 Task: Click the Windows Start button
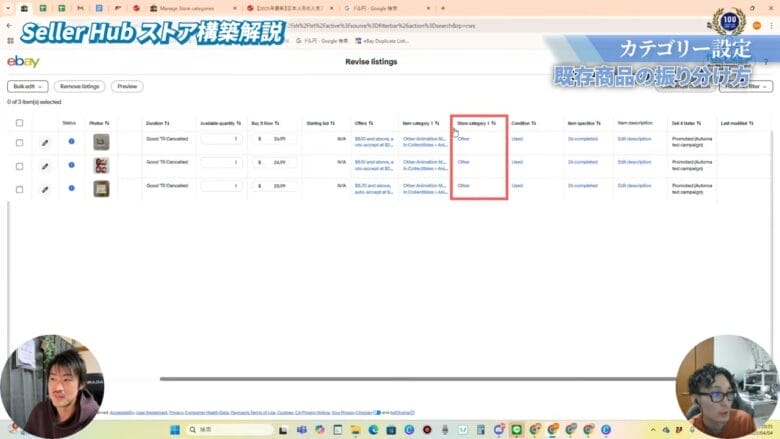click(x=175, y=430)
